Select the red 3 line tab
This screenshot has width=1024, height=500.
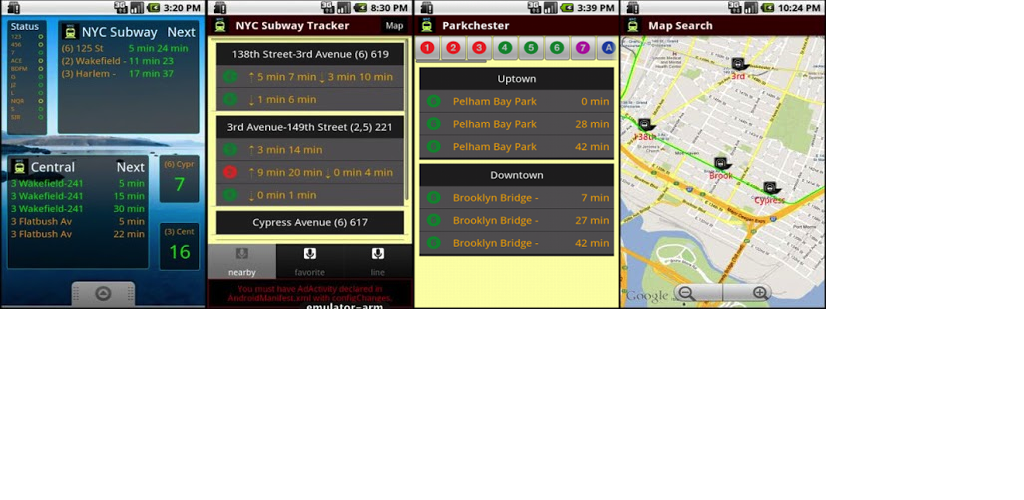(x=479, y=48)
